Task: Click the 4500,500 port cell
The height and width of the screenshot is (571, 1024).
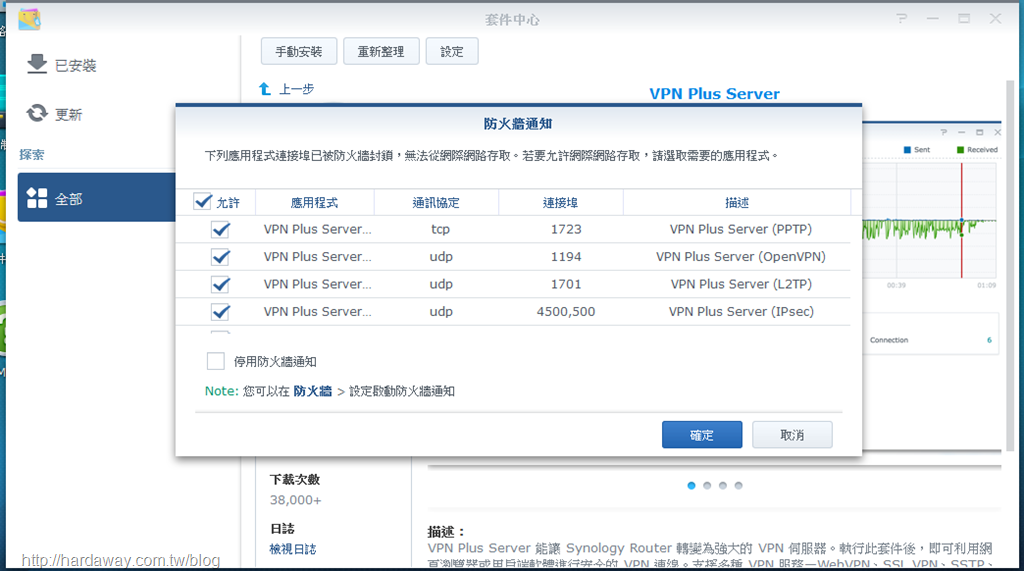Action: [x=566, y=312]
